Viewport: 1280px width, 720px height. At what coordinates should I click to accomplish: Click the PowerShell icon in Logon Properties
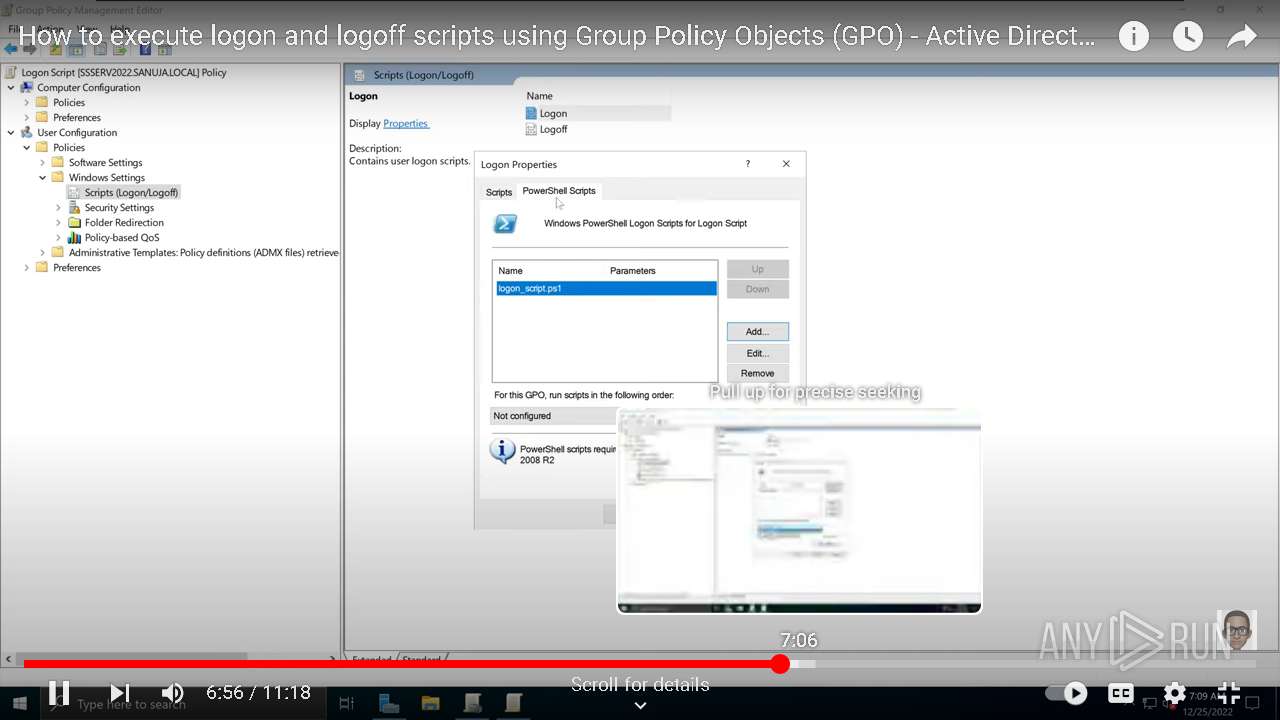506,224
